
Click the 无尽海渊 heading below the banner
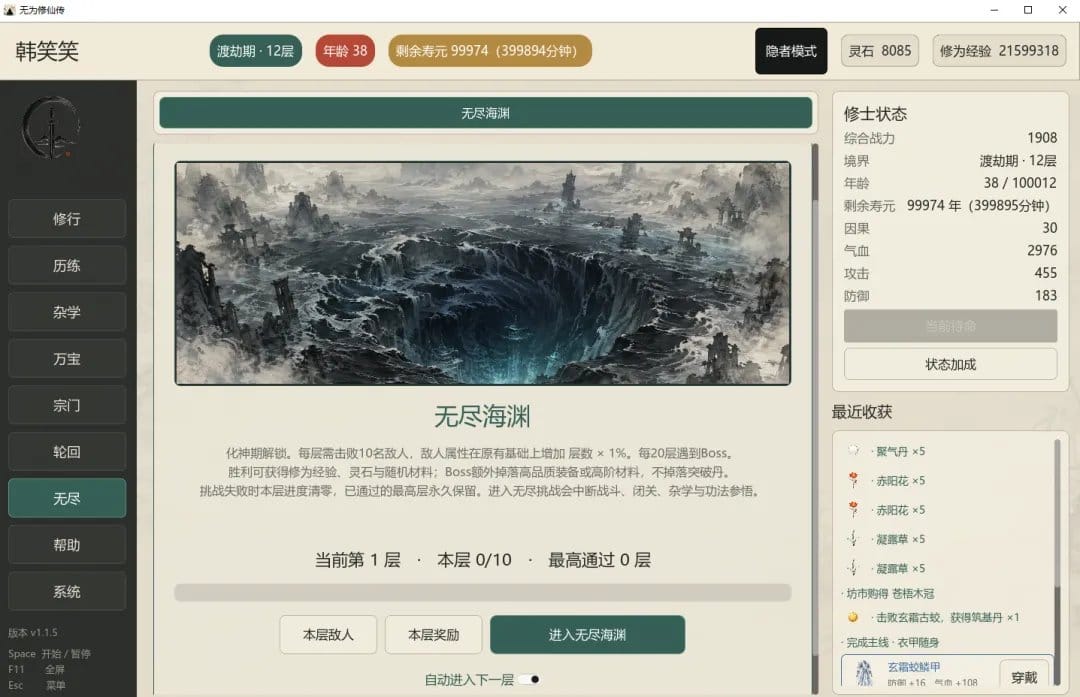482,416
